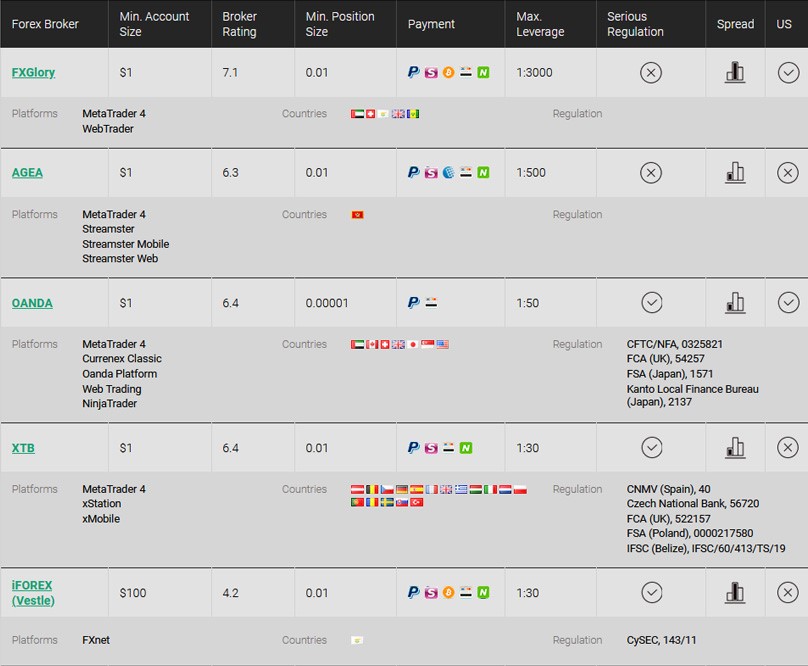
Task: Click OANDA's serious regulation checkmark
Action: 651,303
